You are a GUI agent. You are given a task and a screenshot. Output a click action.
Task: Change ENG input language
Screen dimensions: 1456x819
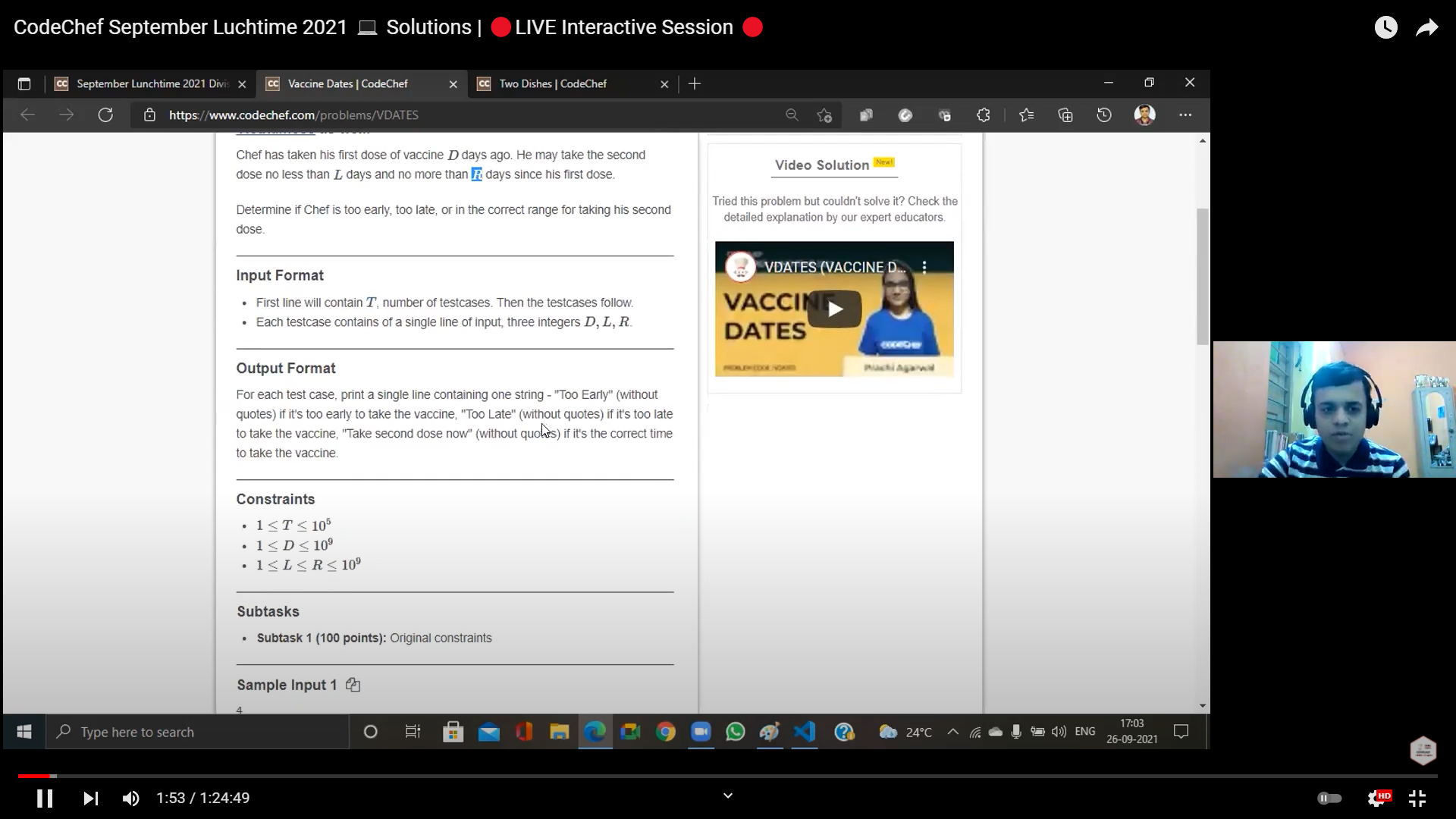pos(1085,732)
